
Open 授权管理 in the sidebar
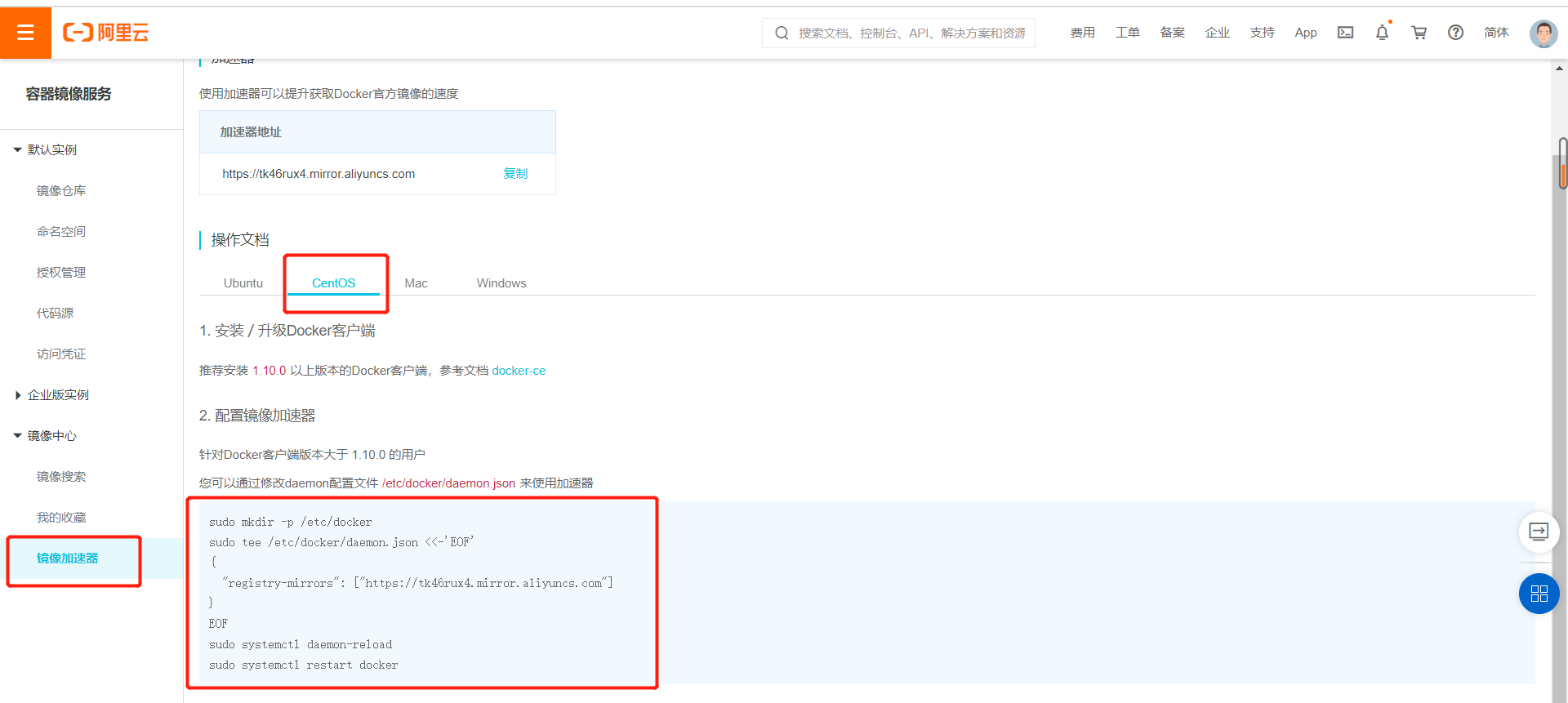pyautogui.click(x=61, y=272)
